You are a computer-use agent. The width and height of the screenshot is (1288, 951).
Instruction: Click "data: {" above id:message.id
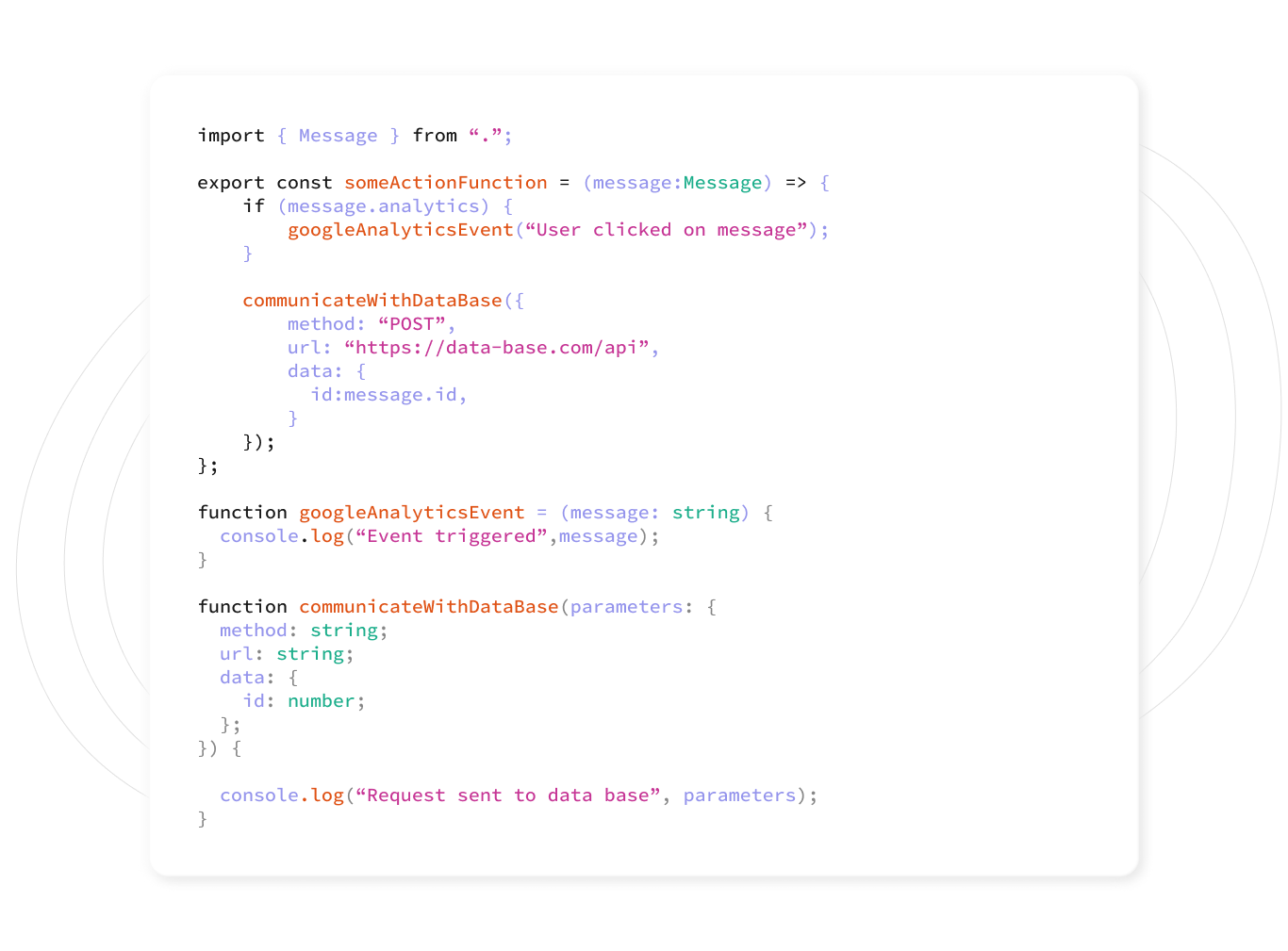(327, 371)
